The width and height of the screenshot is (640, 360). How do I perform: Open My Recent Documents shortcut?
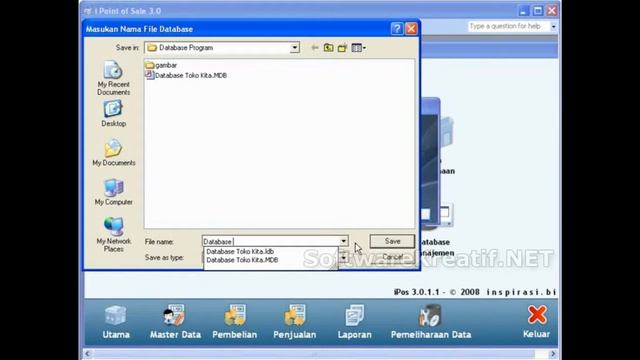(113, 78)
